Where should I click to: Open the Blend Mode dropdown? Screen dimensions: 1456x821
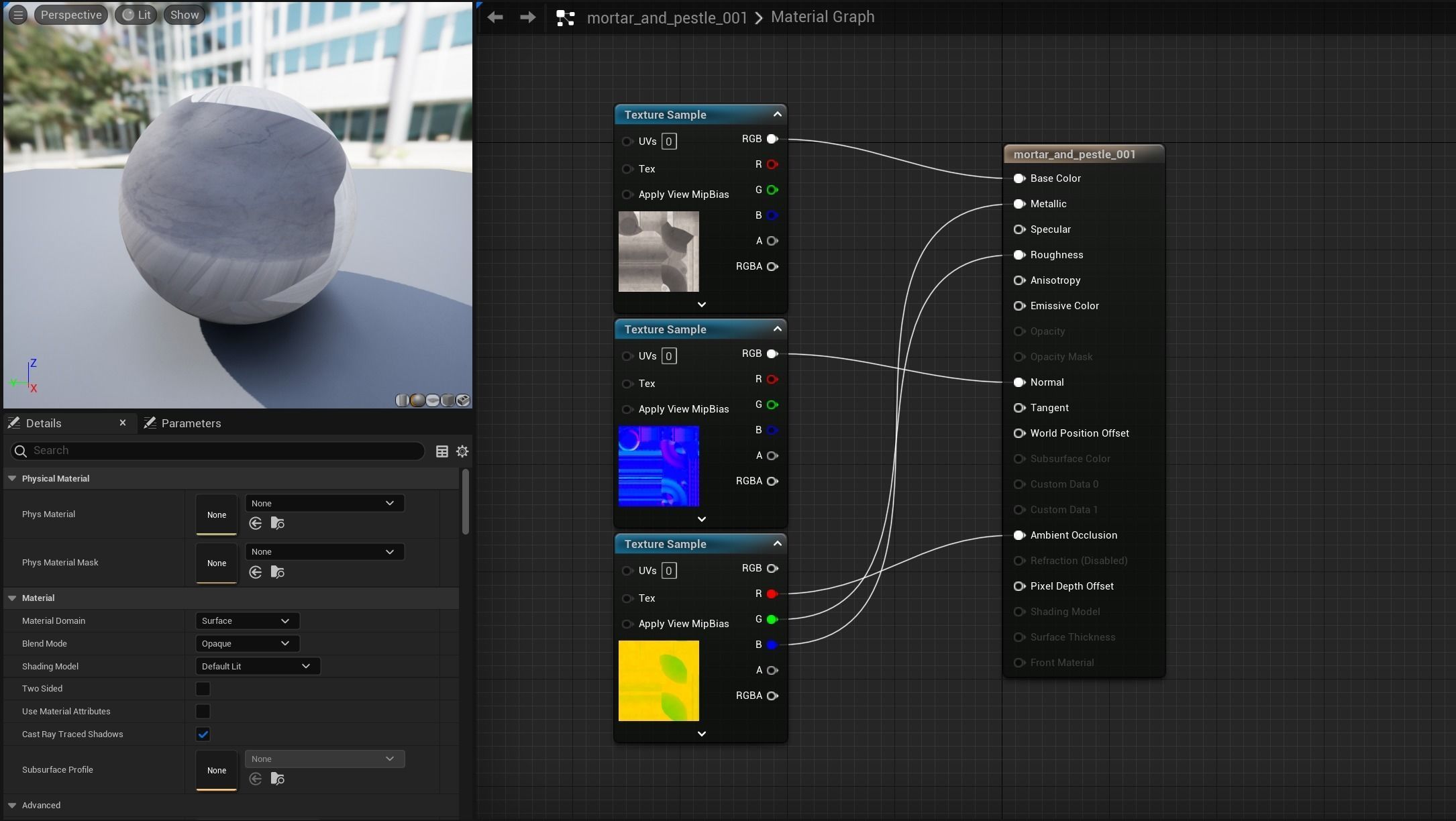(x=246, y=643)
